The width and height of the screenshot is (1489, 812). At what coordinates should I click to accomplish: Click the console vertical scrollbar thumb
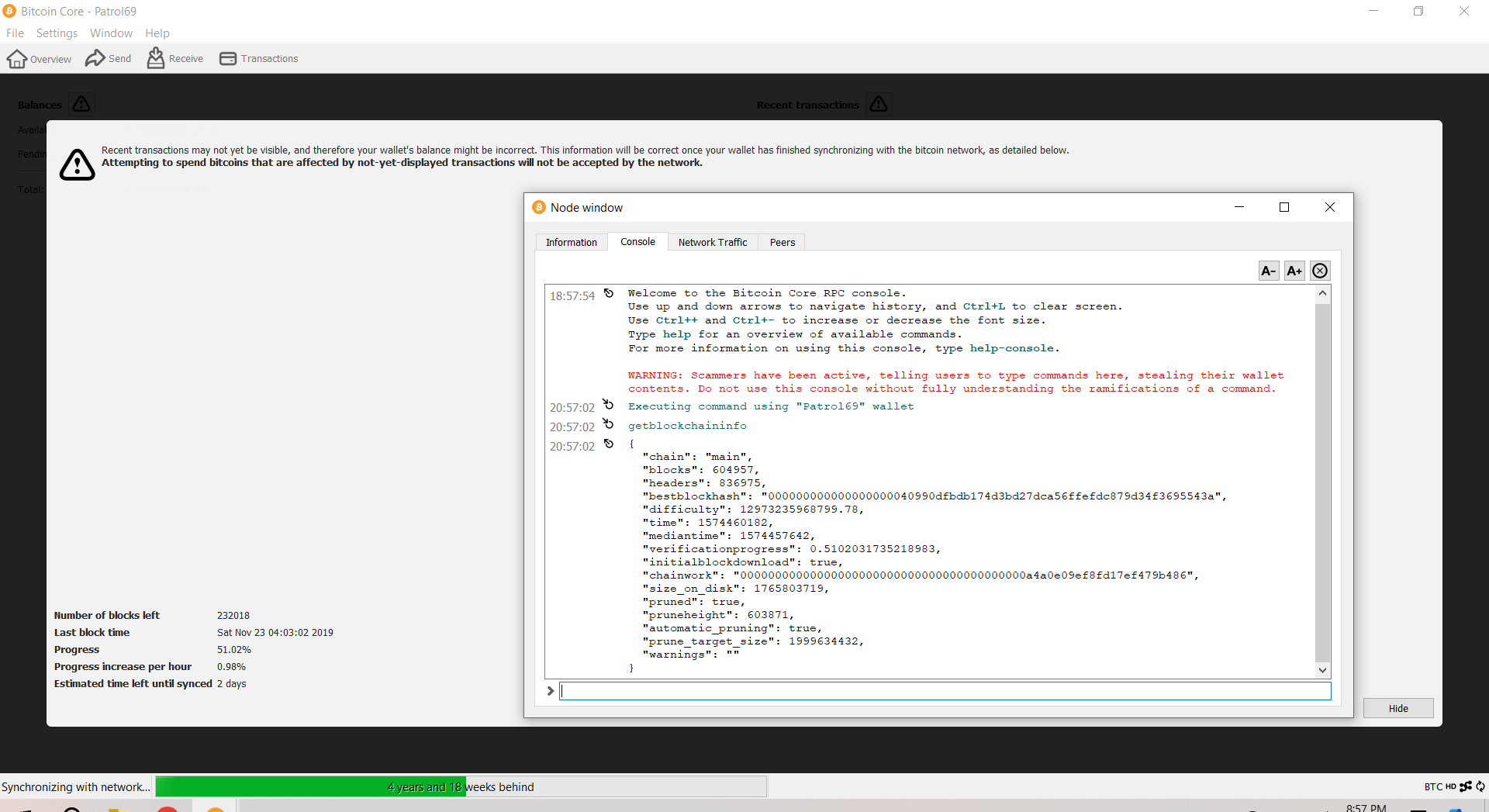[1323, 482]
